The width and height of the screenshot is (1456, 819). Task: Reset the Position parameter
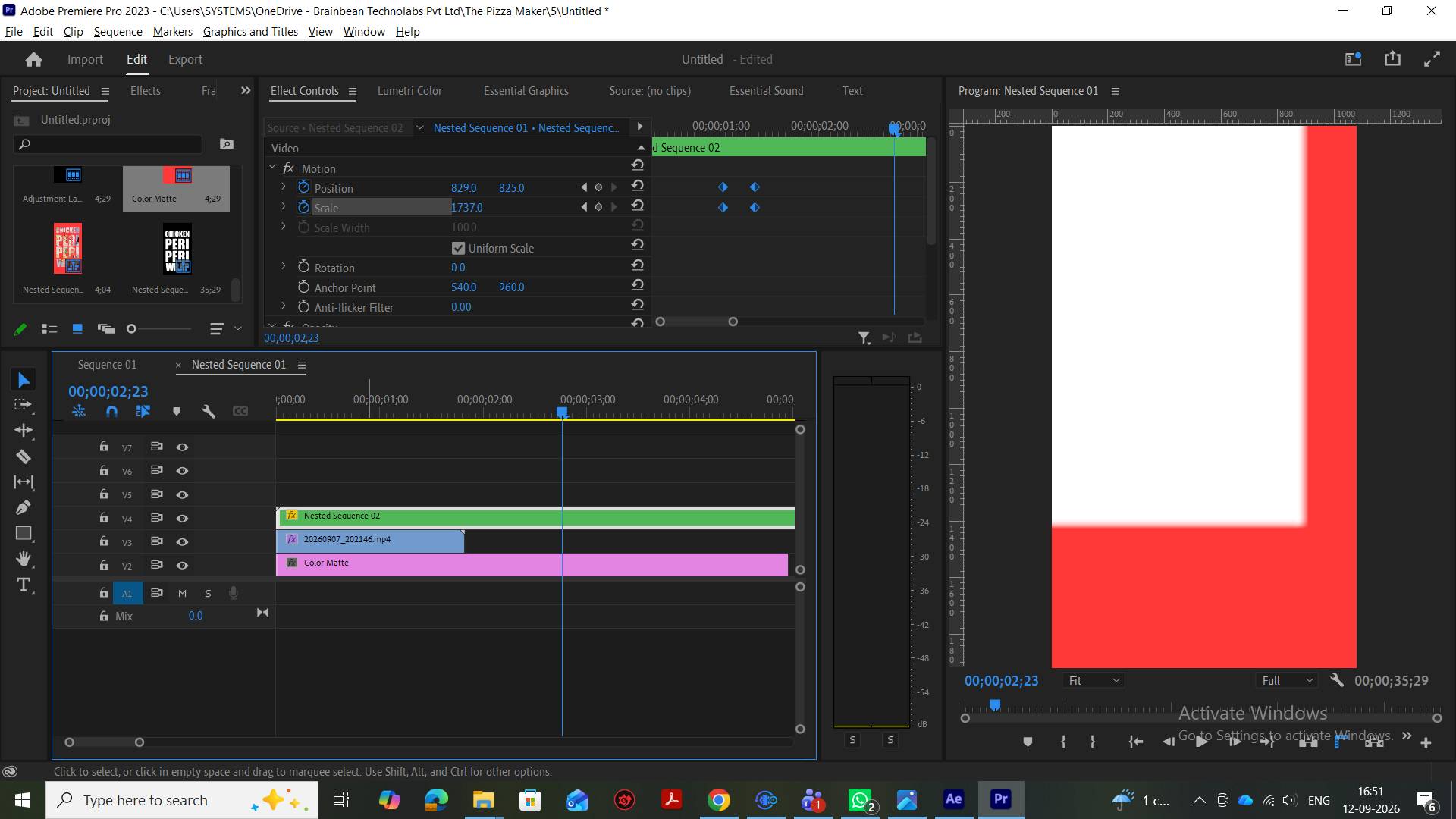(638, 187)
